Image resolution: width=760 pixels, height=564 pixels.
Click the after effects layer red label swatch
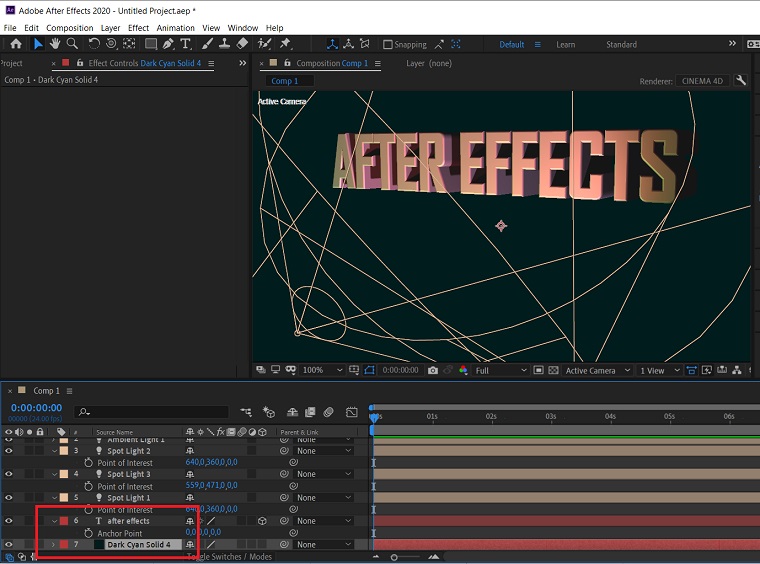coord(66,521)
